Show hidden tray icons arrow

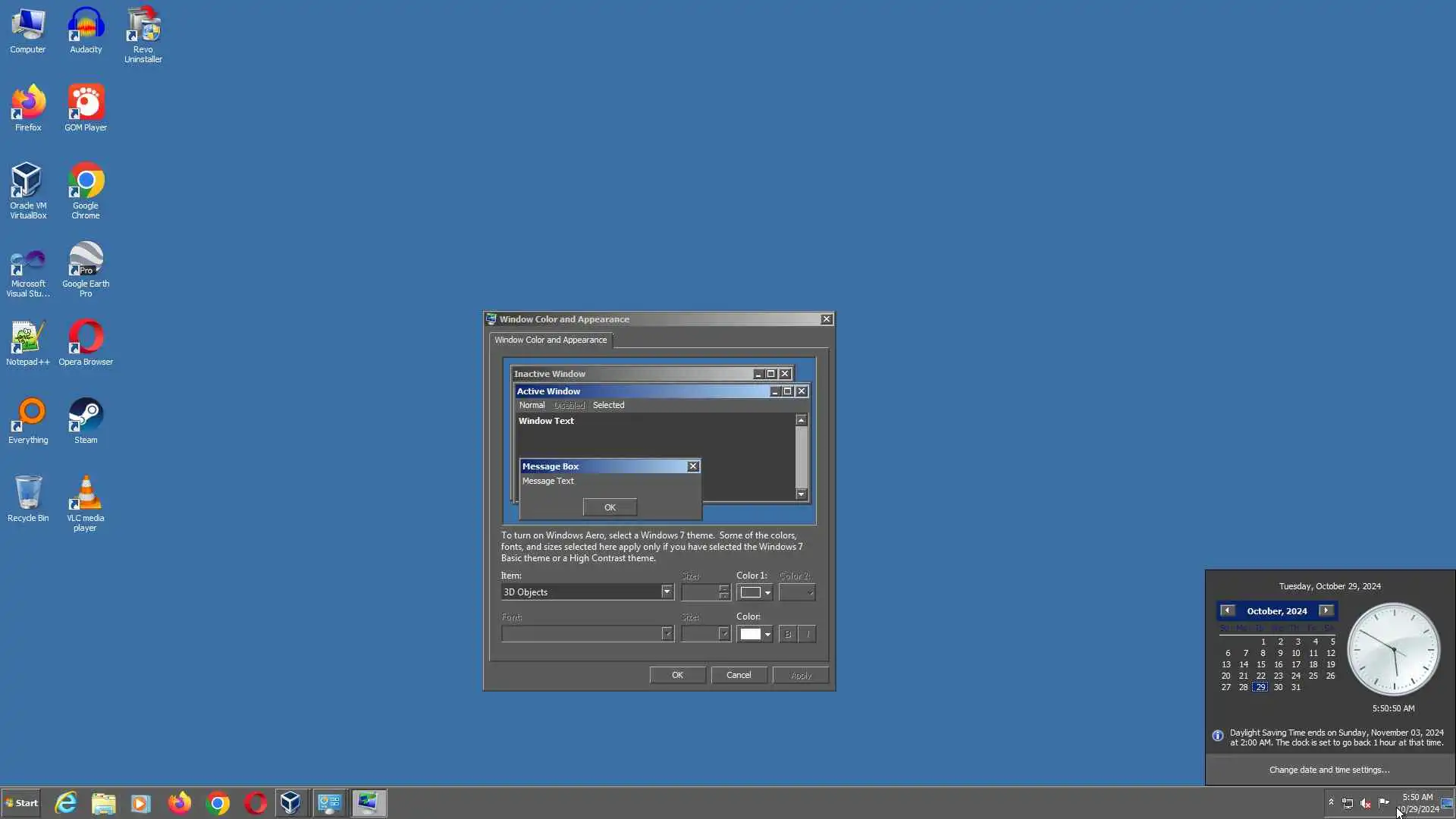1331,802
